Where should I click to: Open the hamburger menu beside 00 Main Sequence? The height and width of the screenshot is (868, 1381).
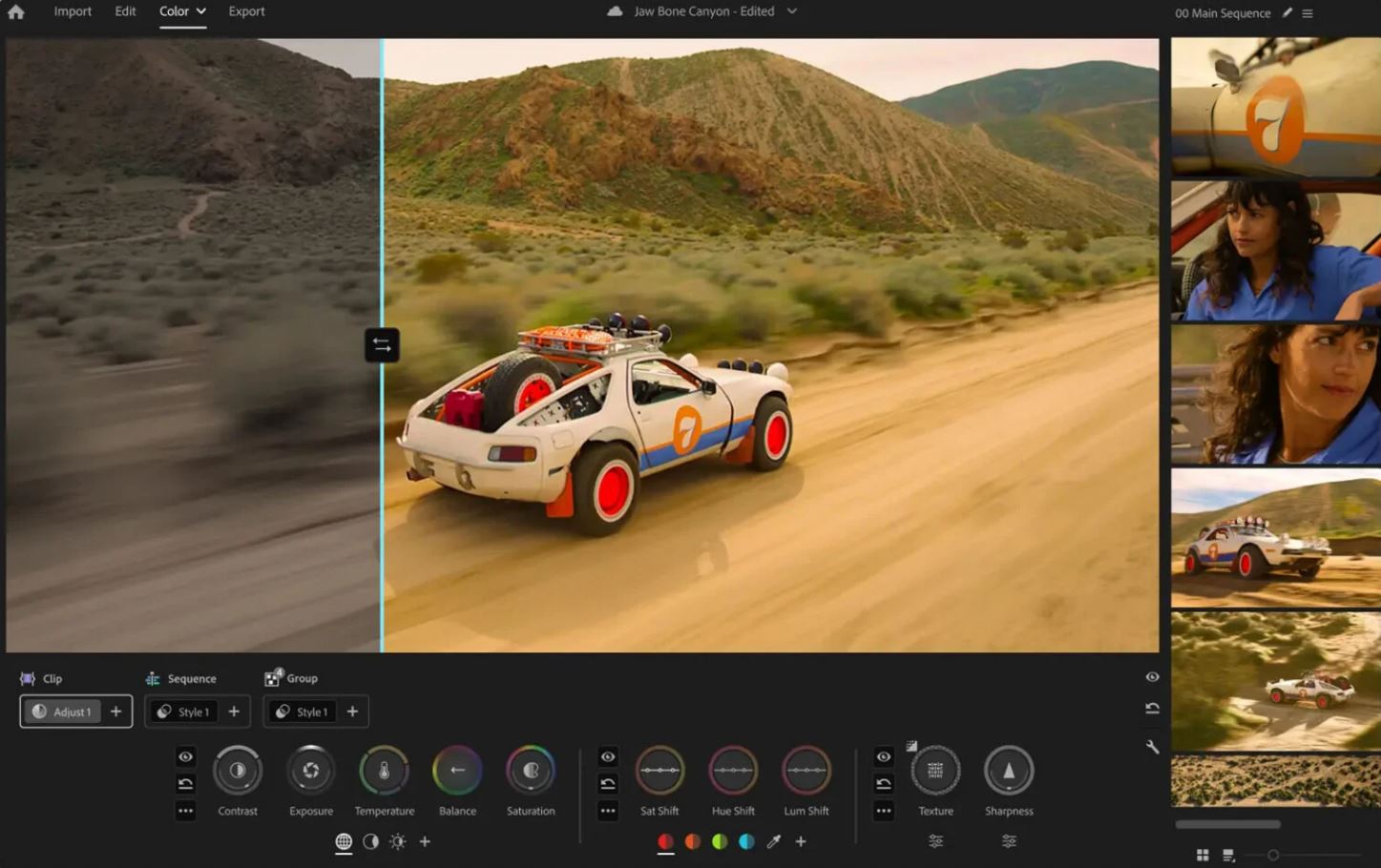click(x=1307, y=12)
